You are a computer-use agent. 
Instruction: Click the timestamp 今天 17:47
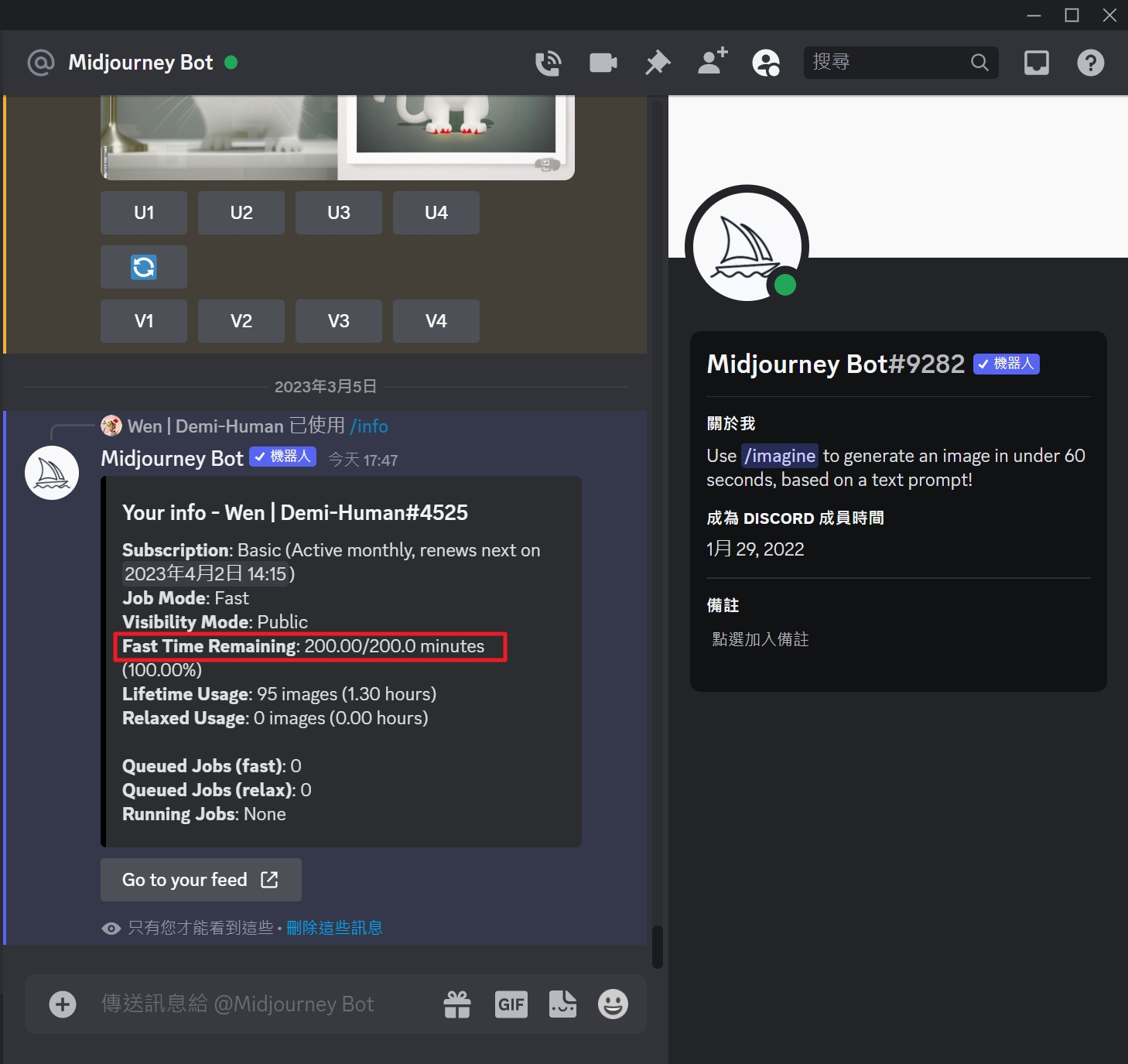(363, 460)
